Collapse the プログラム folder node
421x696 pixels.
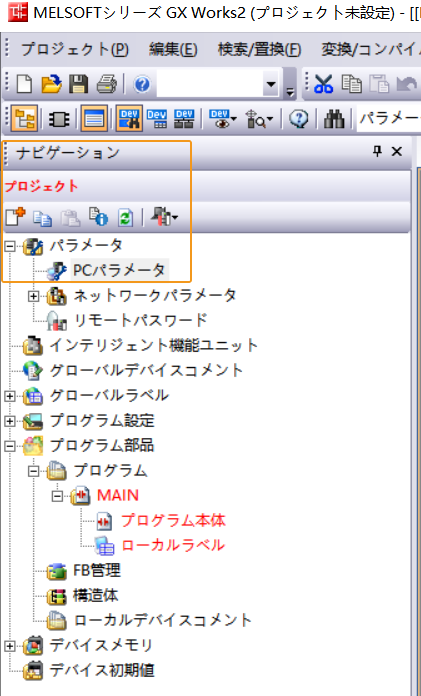click(33, 471)
